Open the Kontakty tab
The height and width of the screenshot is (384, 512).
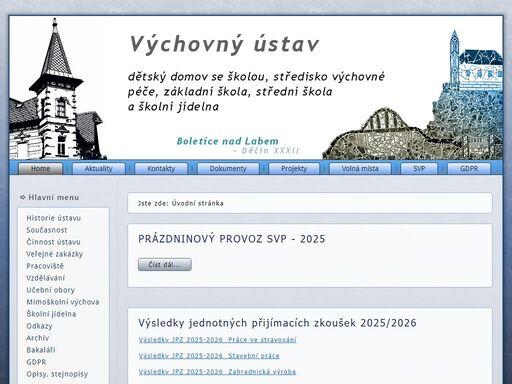(161, 169)
